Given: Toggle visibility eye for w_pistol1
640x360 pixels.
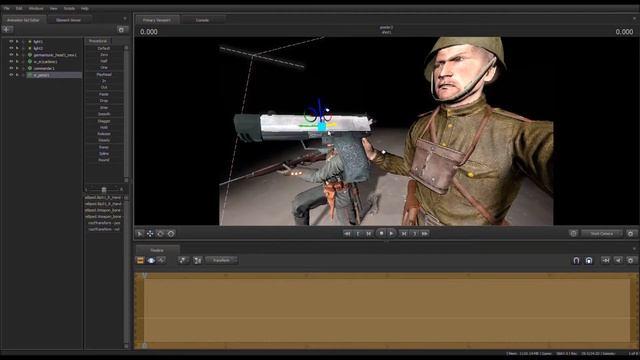Looking at the screenshot, I should point(11,75).
